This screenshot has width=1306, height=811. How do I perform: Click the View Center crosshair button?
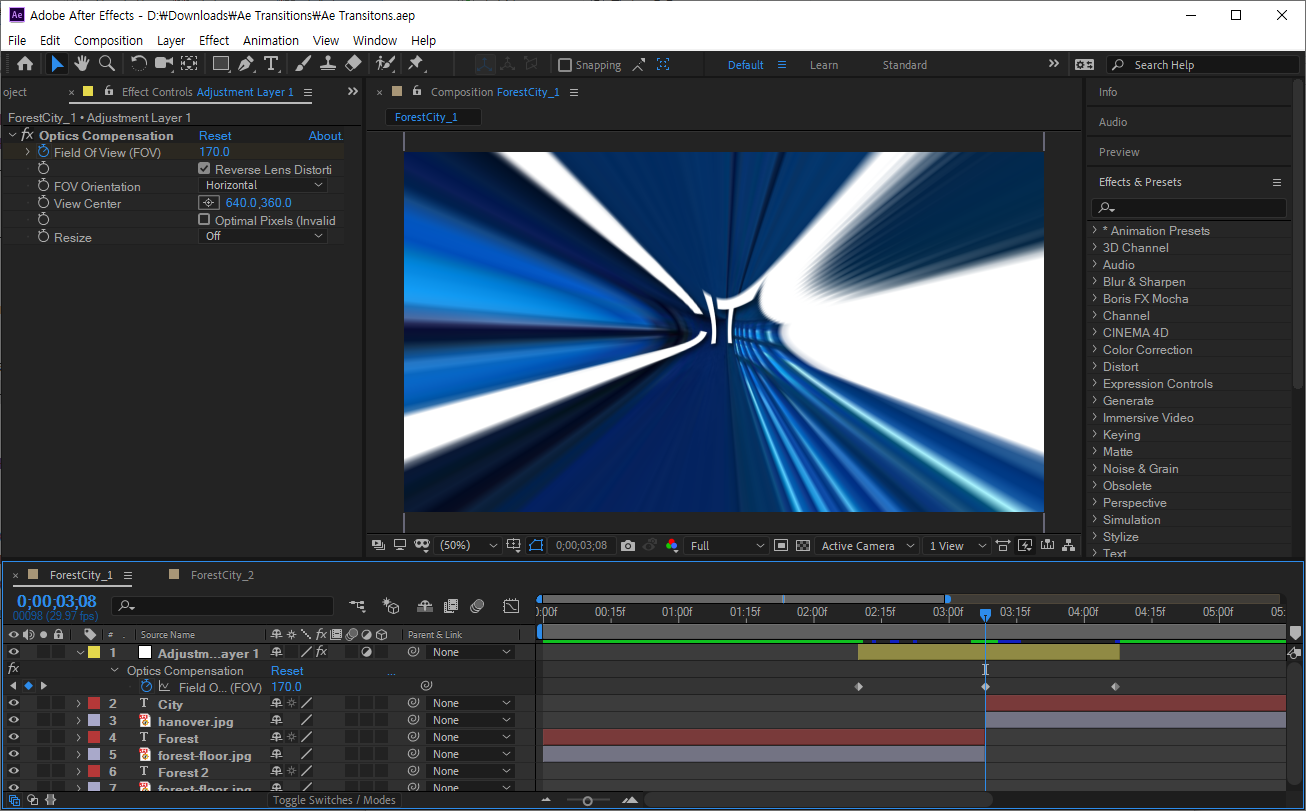click(x=209, y=203)
